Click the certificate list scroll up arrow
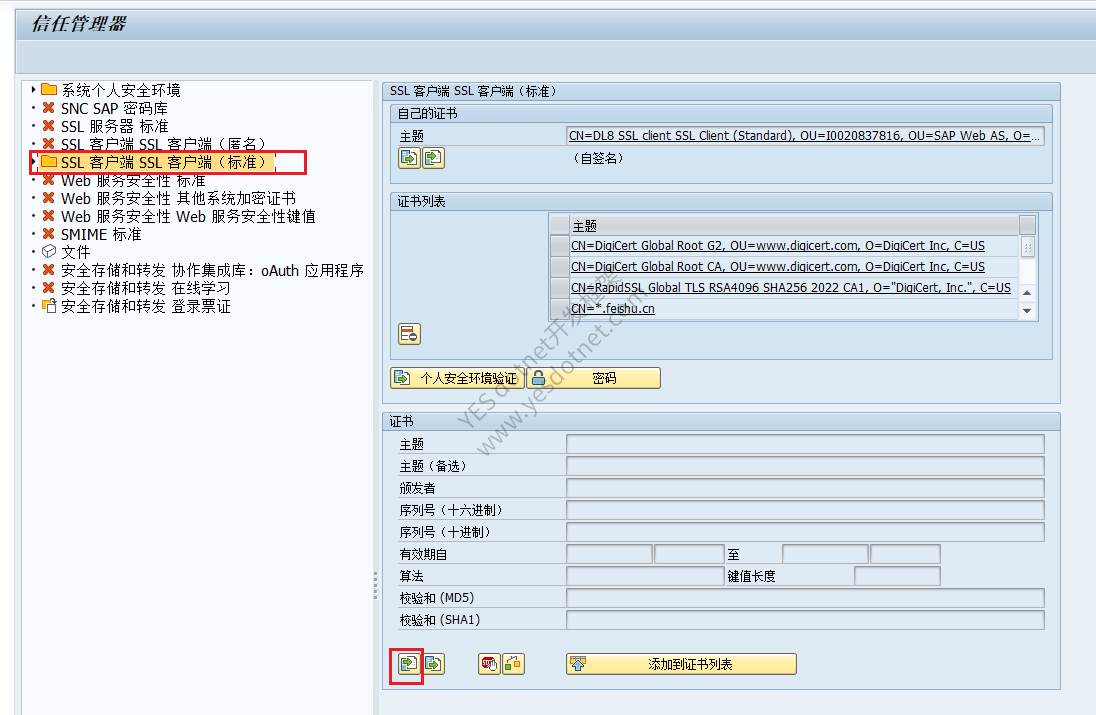The height and width of the screenshot is (715, 1096). (1027, 293)
